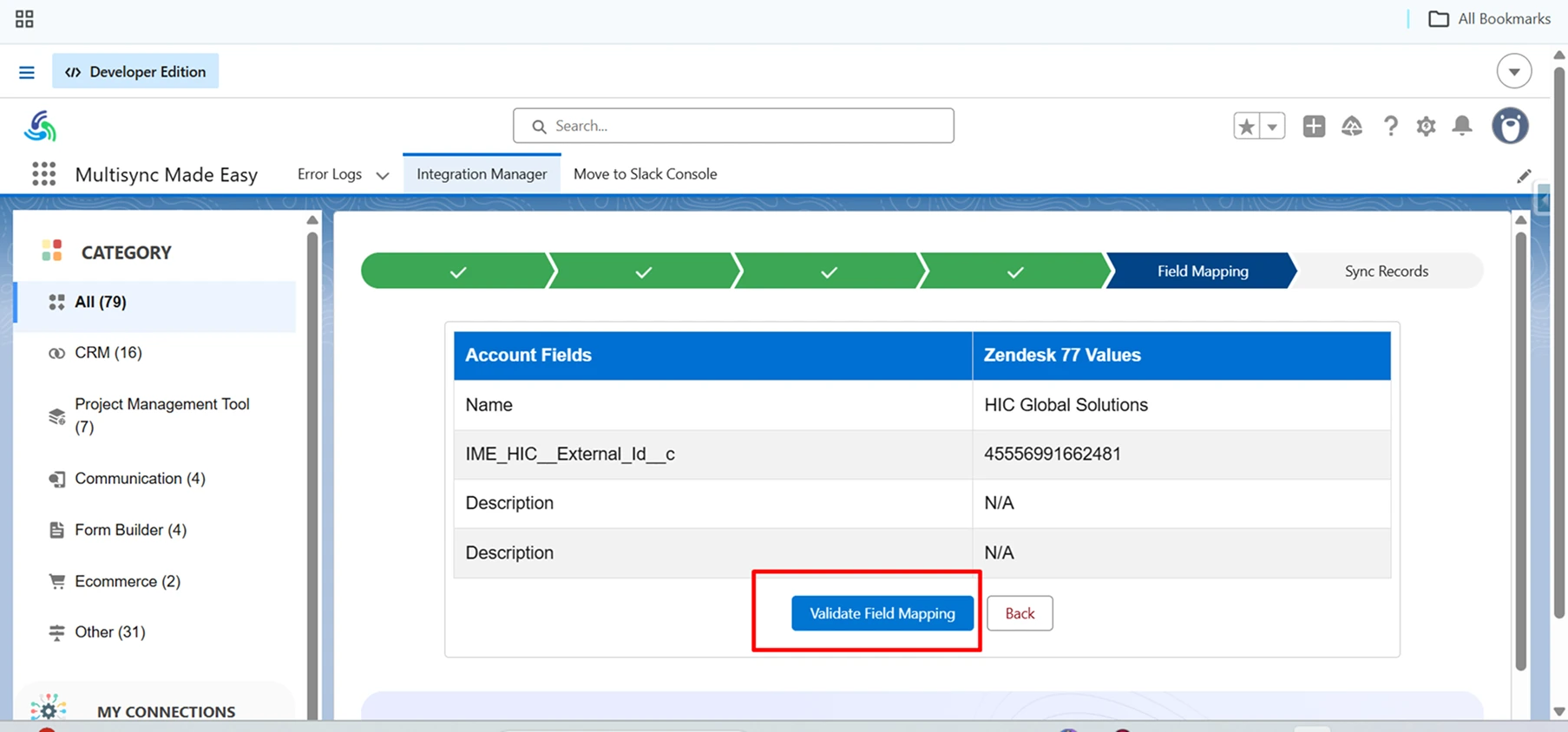Click the Other category icon

pyautogui.click(x=57, y=632)
